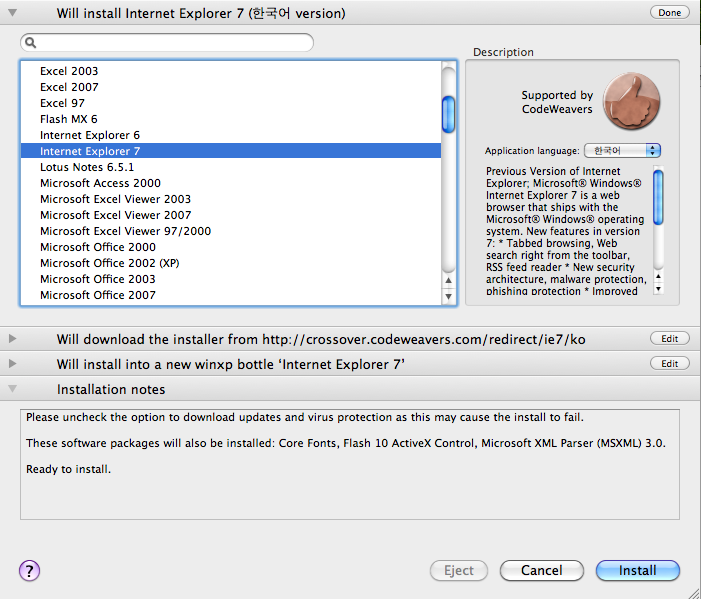
Task: Select 'Microsoft Excel Viewer 2003'
Action: pos(231,199)
